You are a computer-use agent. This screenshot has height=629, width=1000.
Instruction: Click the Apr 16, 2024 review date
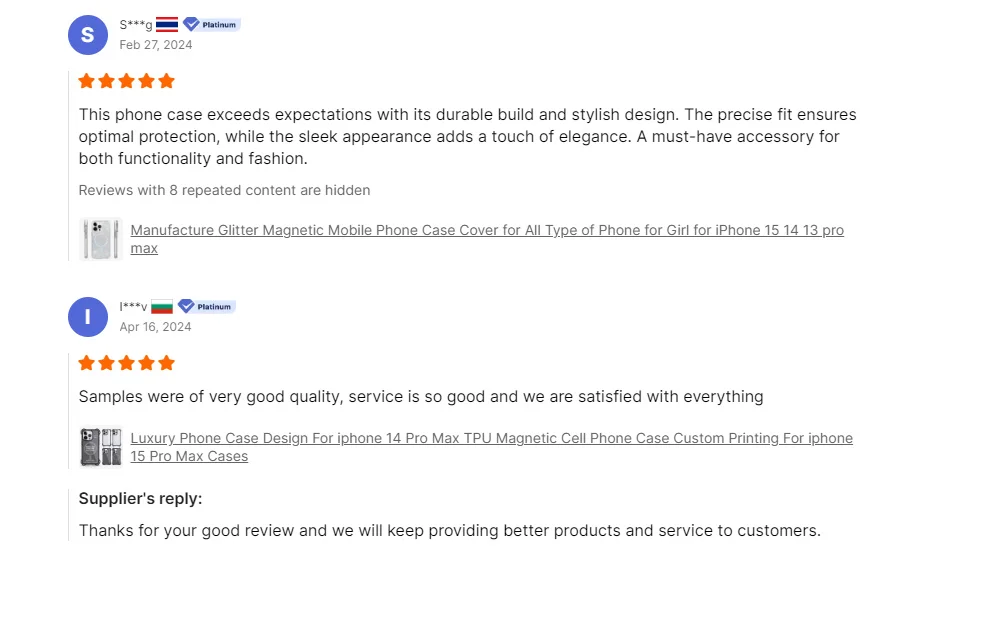tap(155, 327)
